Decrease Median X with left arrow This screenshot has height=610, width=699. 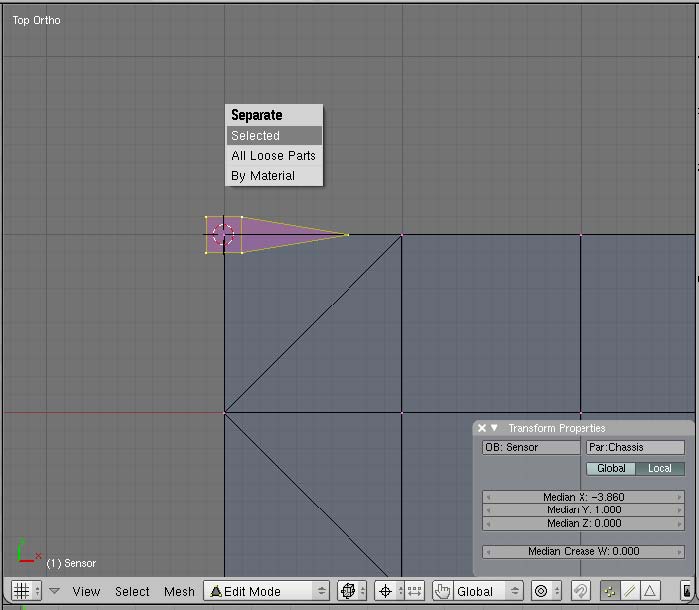488,497
